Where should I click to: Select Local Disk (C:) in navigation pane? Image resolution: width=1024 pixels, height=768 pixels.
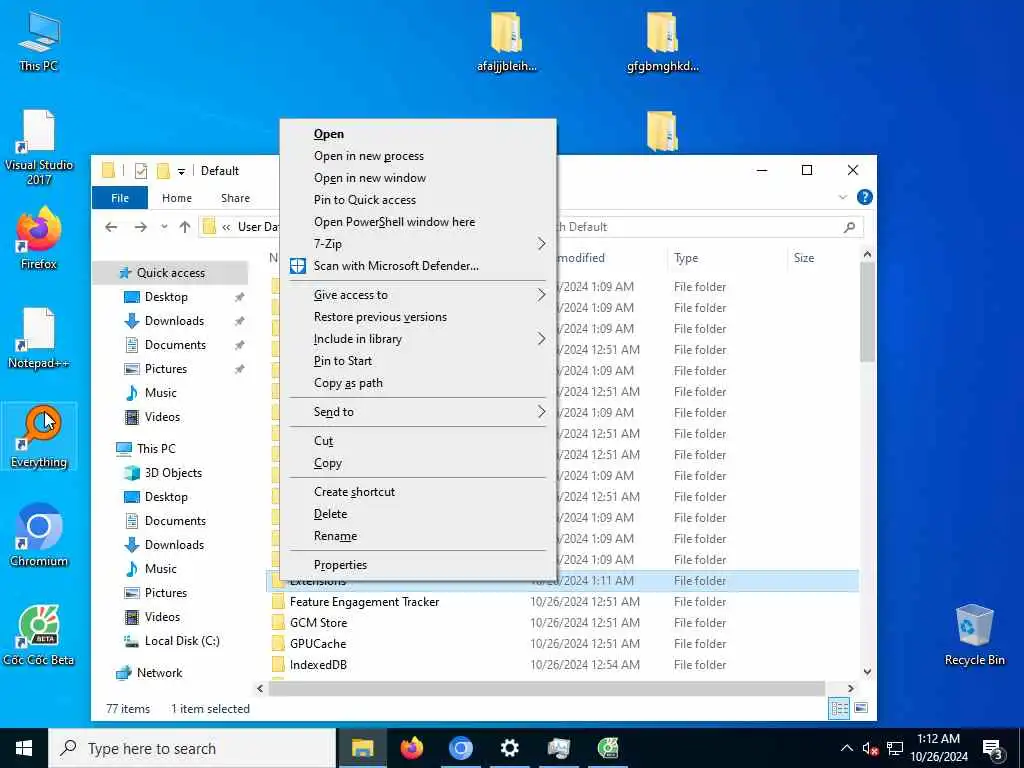[182, 641]
